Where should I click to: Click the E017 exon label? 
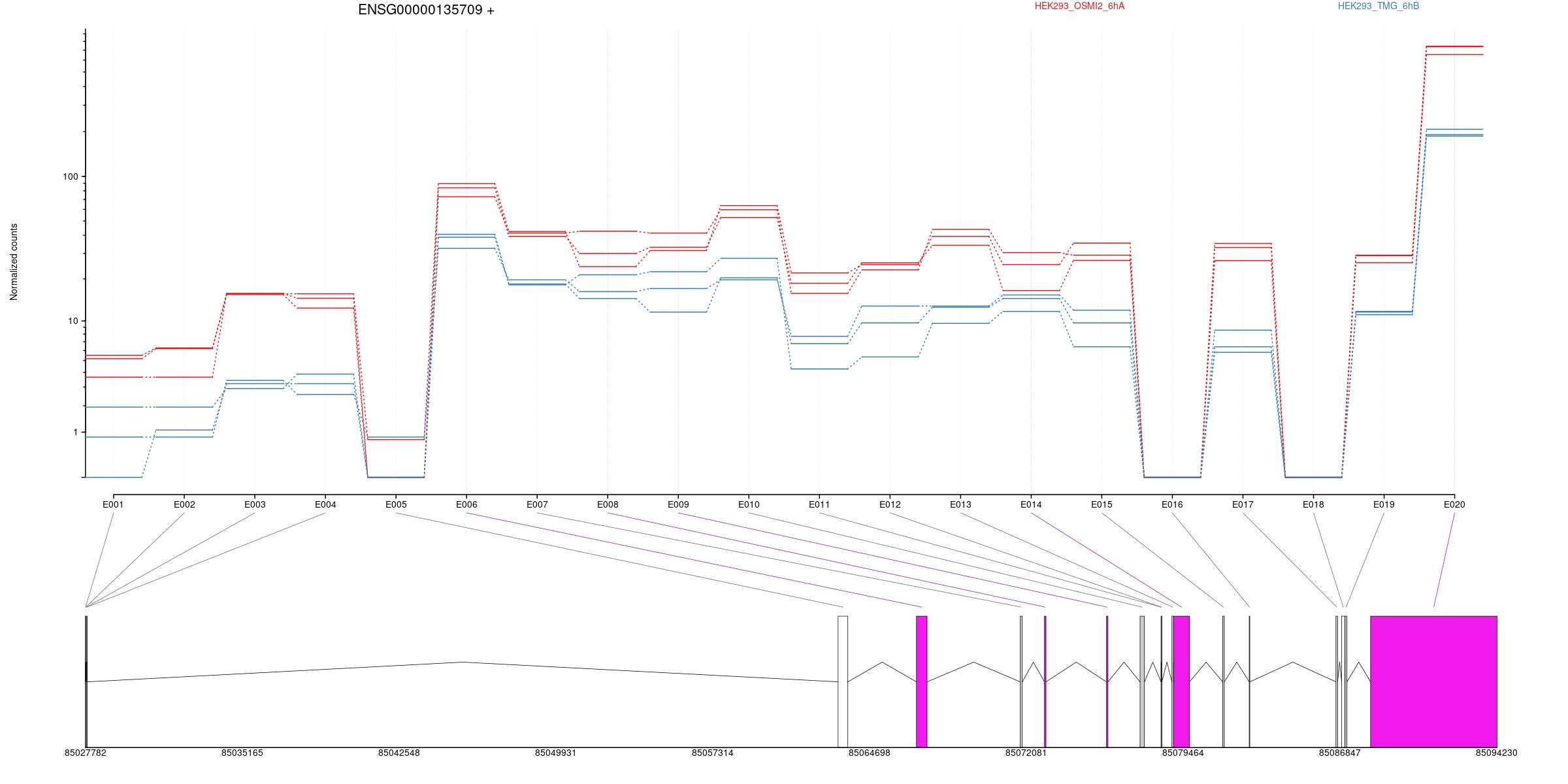pos(1243,504)
